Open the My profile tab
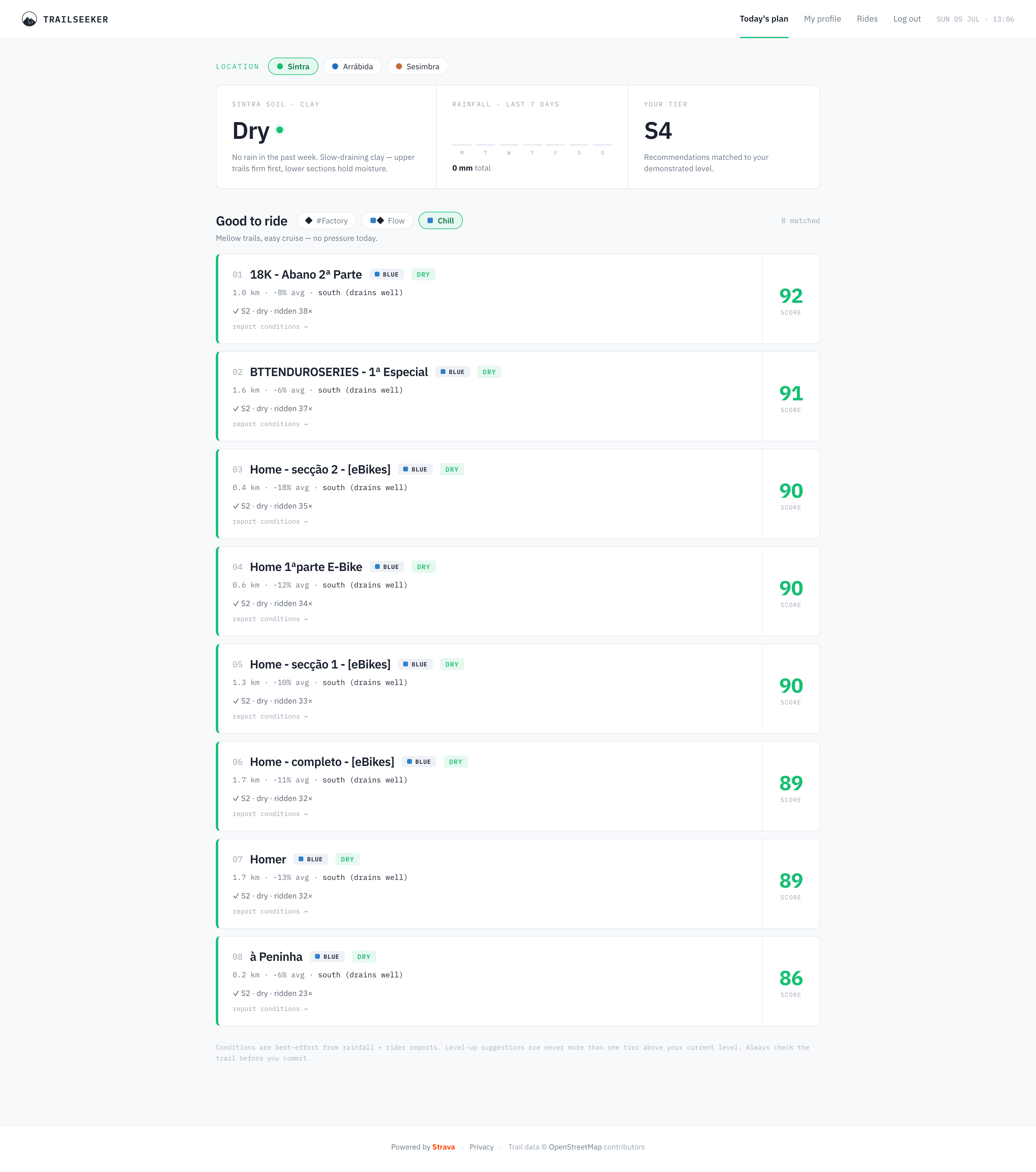This screenshot has height=1172, width=1036. coord(822,19)
